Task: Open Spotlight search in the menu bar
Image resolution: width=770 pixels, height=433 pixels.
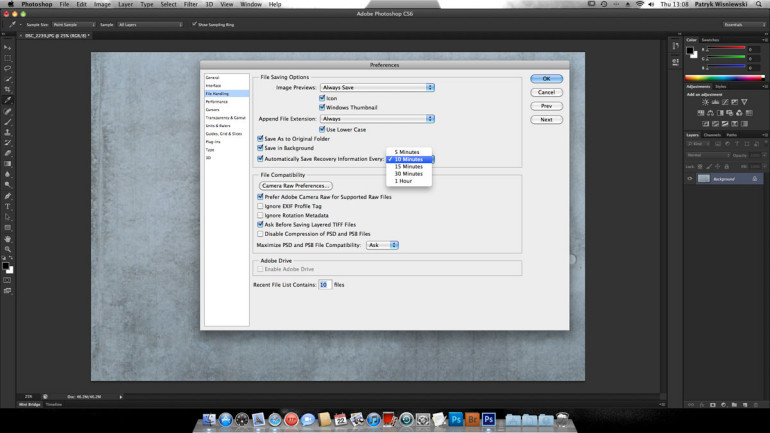Action: pyautogui.click(x=759, y=4)
